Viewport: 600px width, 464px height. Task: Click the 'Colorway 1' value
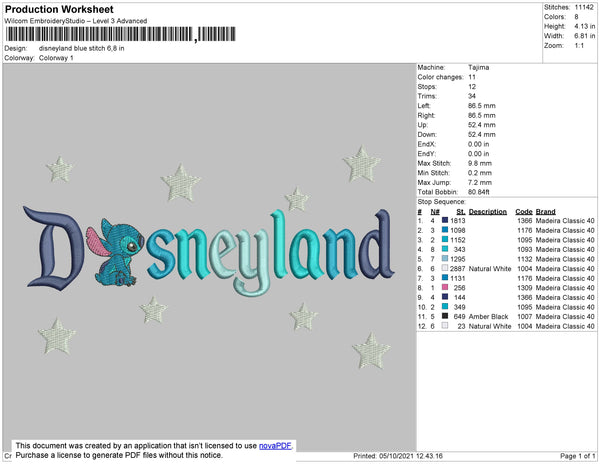pos(56,58)
